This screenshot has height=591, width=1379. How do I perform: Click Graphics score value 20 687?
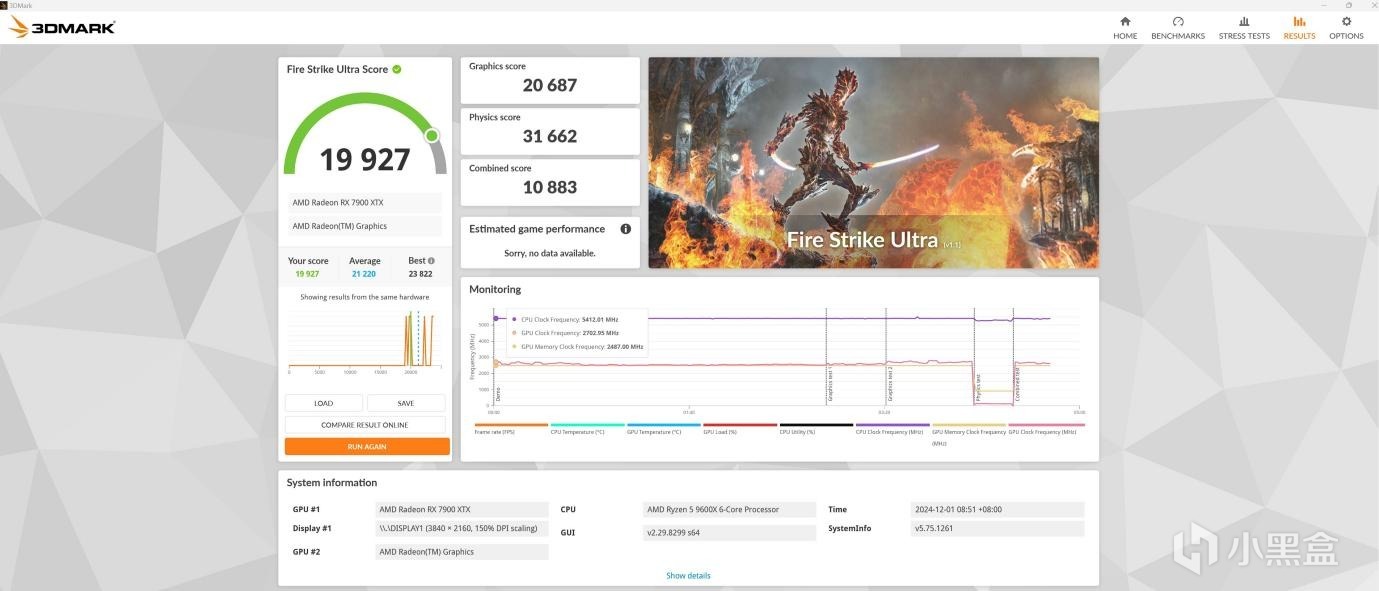(x=550, y=86)
